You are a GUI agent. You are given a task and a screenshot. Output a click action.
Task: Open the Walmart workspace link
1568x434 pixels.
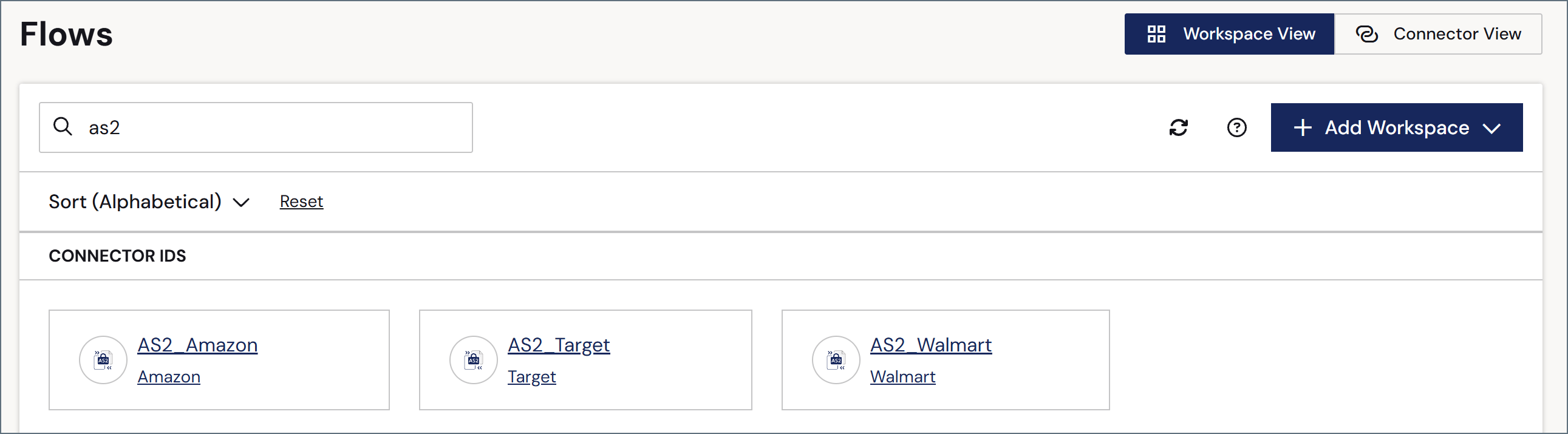[902, 377]
